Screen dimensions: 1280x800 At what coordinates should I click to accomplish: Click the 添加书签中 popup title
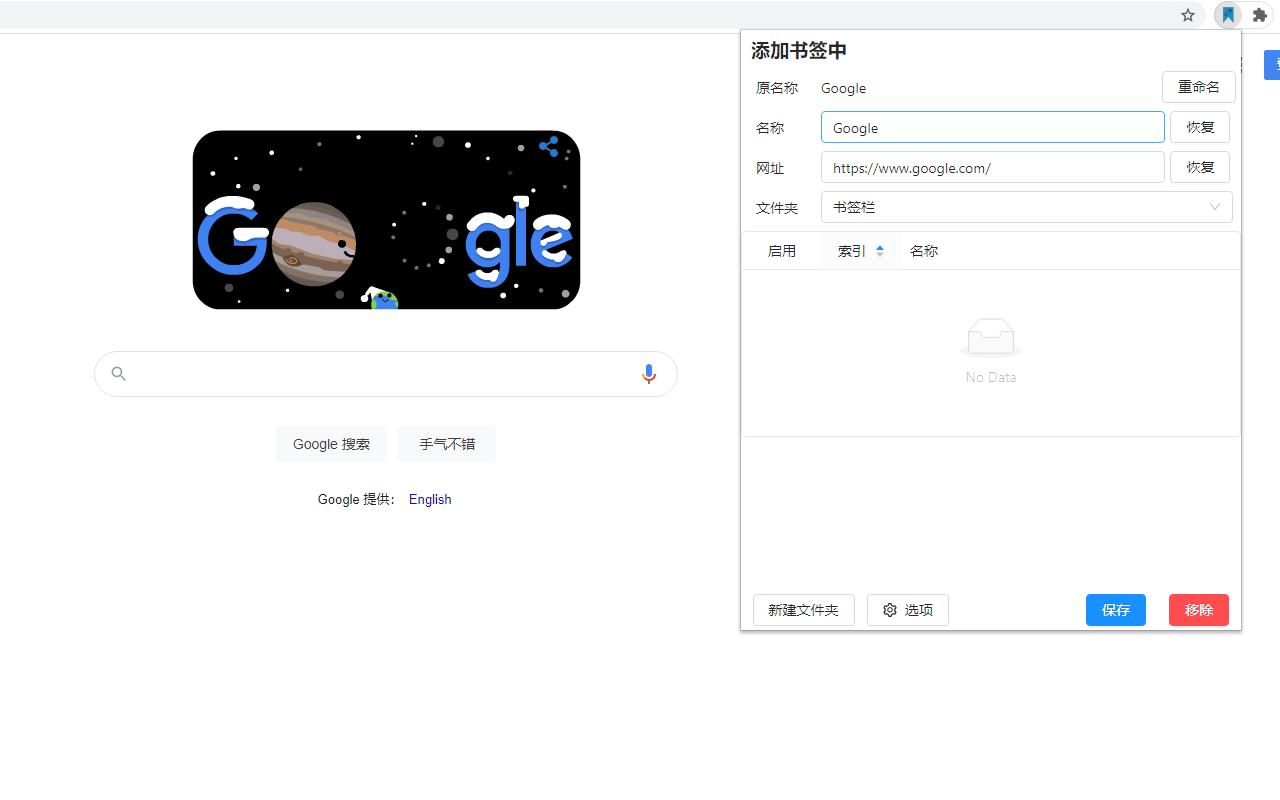799,51
